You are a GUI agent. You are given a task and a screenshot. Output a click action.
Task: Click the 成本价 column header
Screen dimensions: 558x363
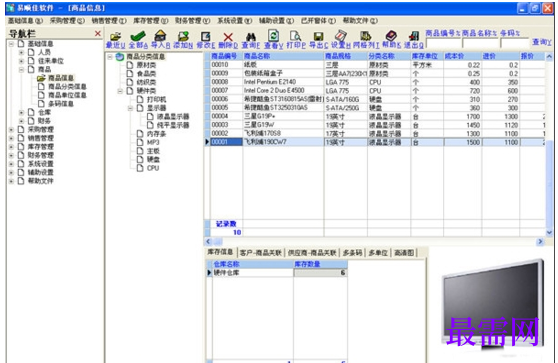pos(462,56)
